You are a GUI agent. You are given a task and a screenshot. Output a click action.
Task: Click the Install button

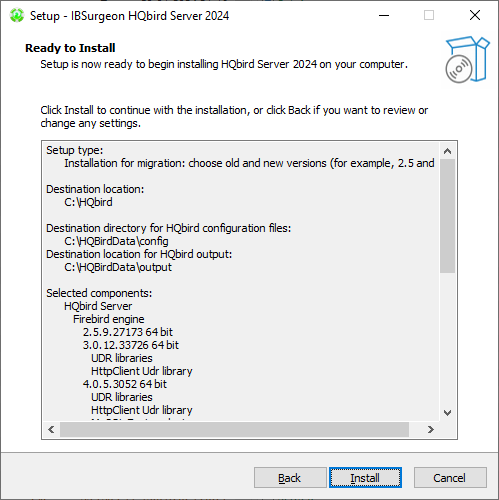point(365,477)
